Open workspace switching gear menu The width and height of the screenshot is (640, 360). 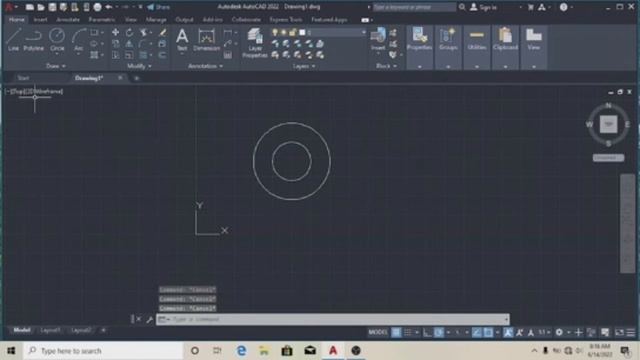pos(559,333)
